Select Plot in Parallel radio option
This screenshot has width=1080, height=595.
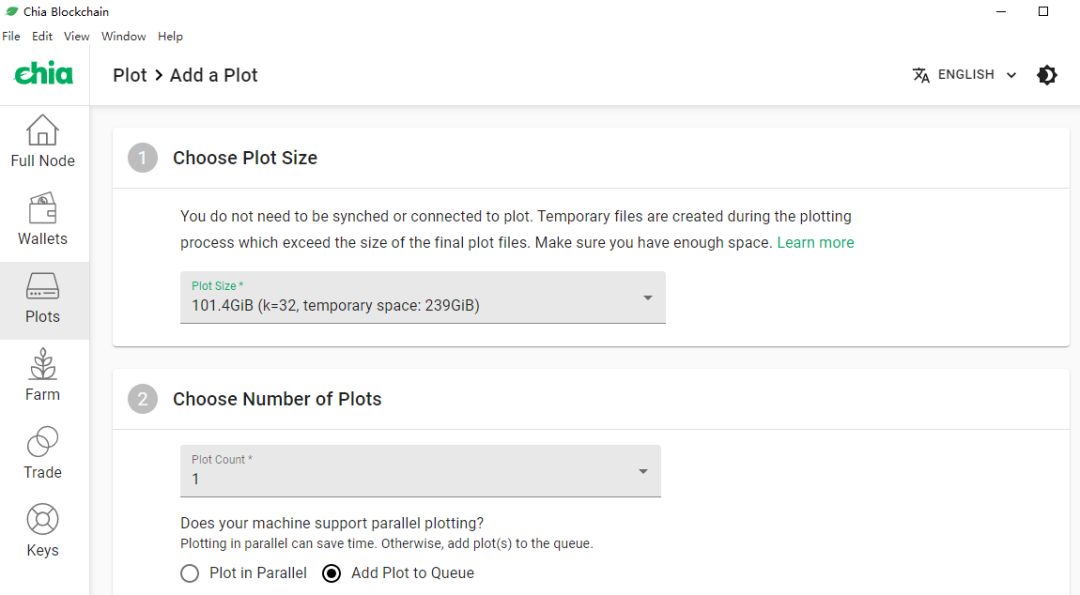(x=189, y=573)
